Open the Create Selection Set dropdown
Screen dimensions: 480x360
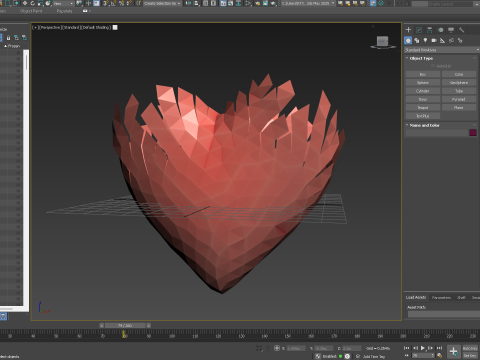tap(162, 3)
